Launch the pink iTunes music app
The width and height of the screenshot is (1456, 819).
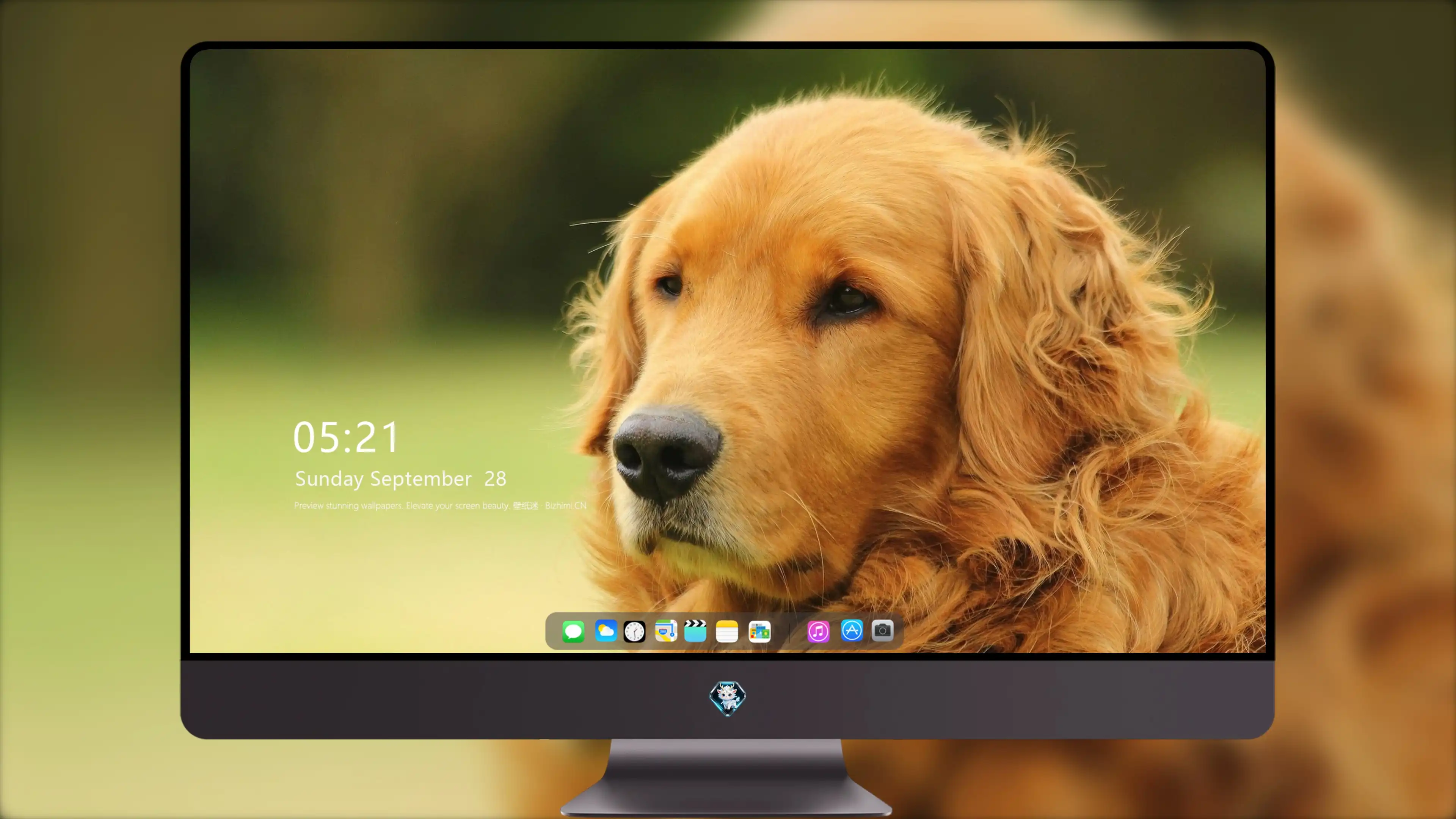(819, 631)
